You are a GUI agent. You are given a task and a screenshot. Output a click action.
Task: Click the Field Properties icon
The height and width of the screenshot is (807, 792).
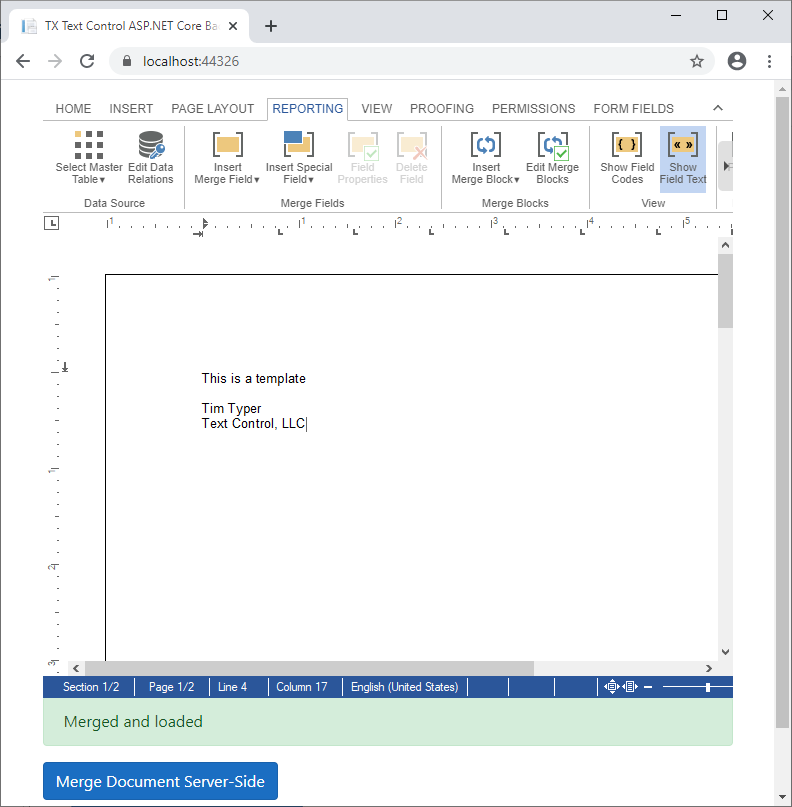click(x=362, y=158)
